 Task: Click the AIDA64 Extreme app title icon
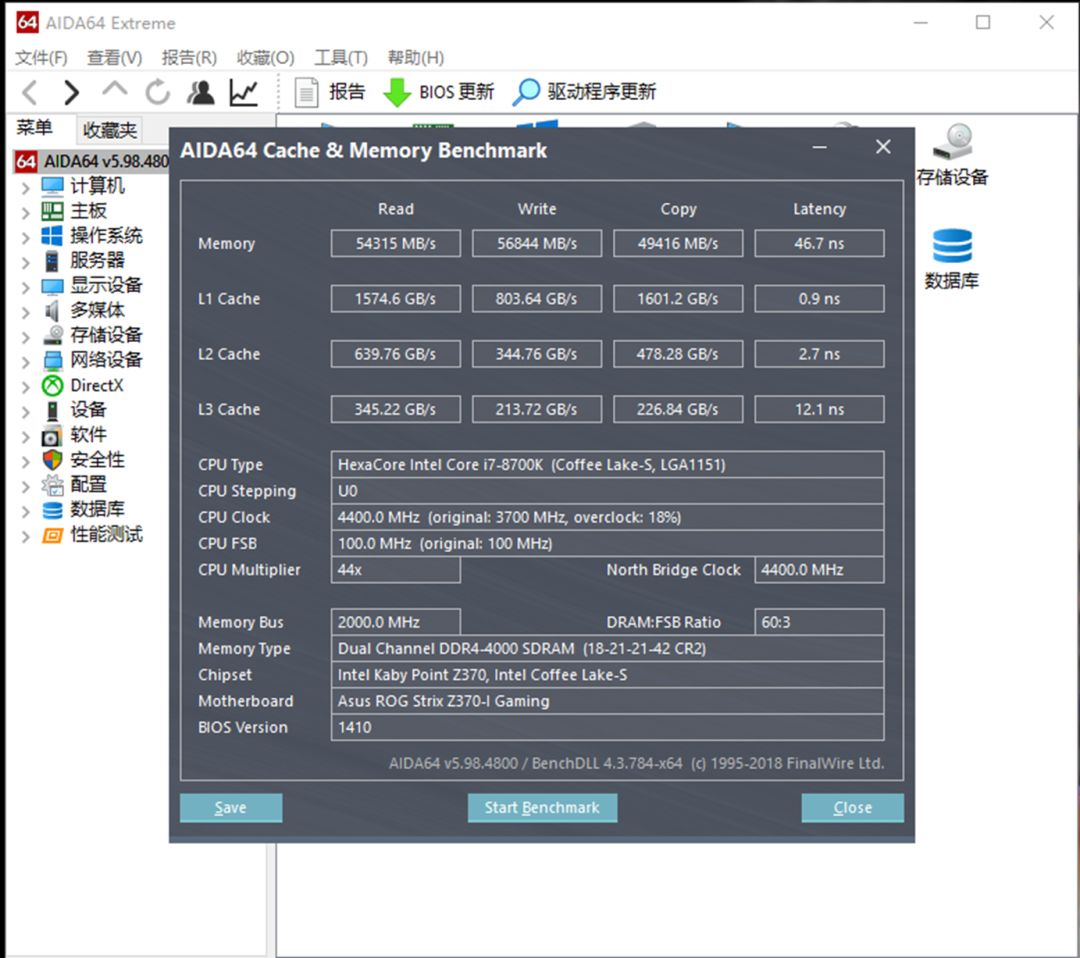coord(27,22)
